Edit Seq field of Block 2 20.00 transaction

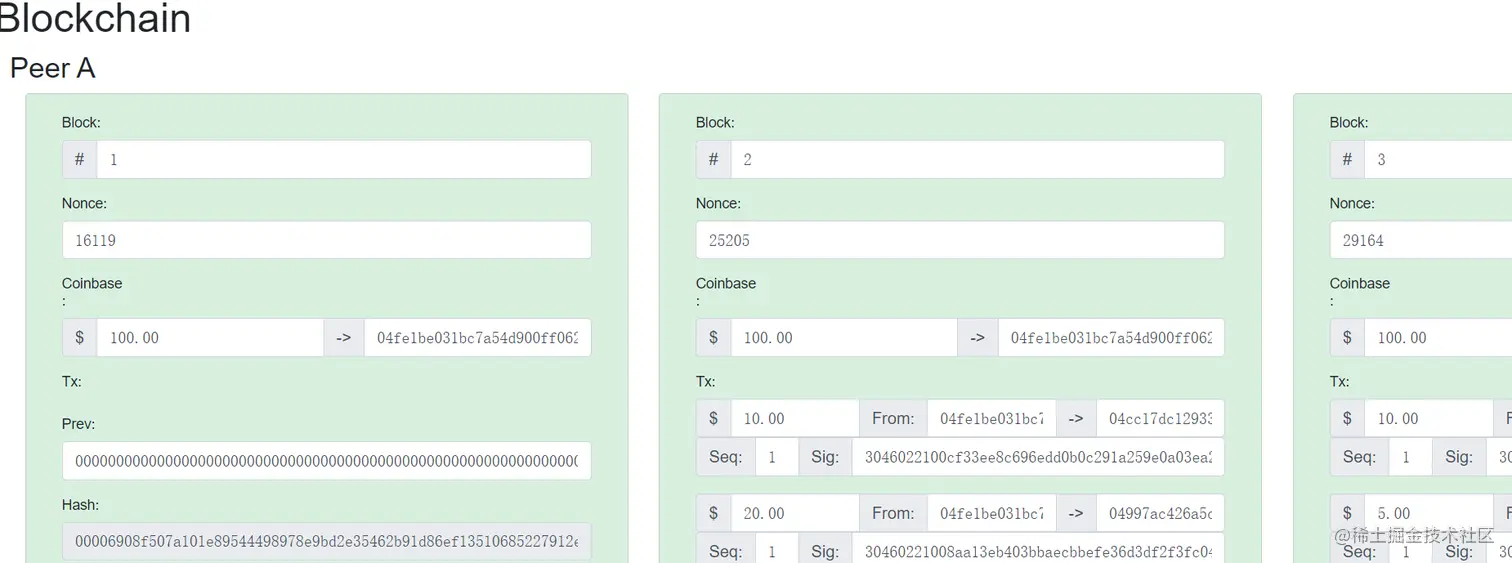pyautogui.click(x=776, y=550)
